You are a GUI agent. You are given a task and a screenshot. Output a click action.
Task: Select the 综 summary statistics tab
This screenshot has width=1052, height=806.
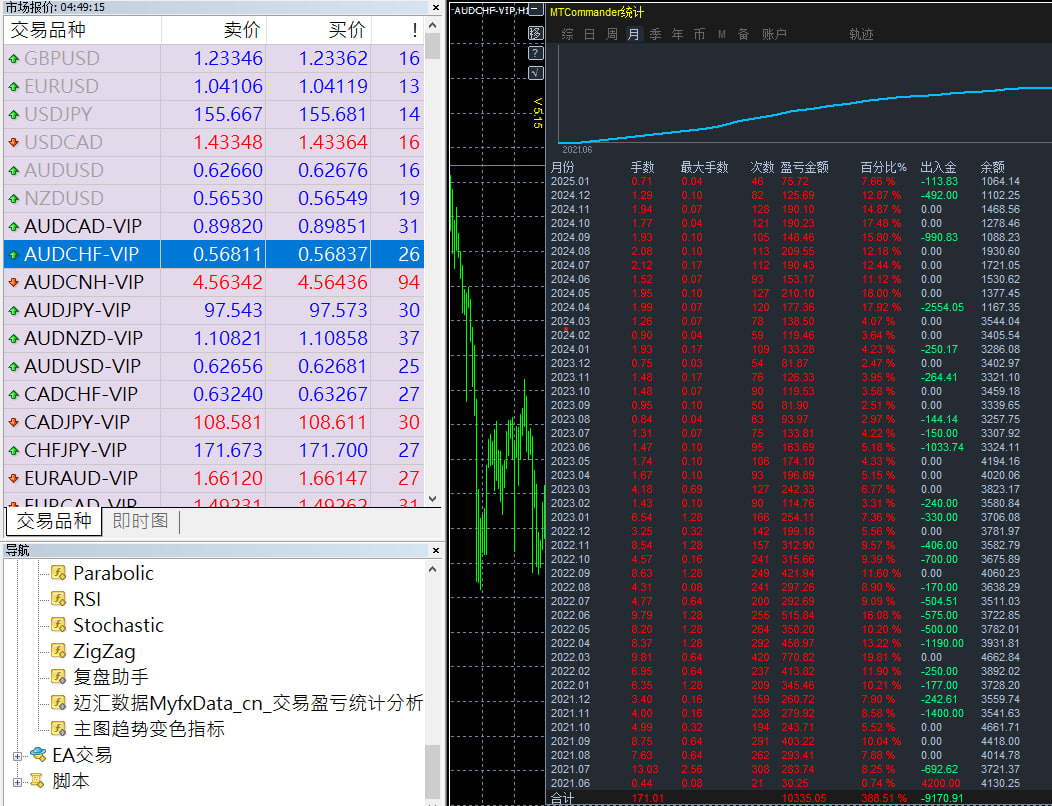(568, 34)
